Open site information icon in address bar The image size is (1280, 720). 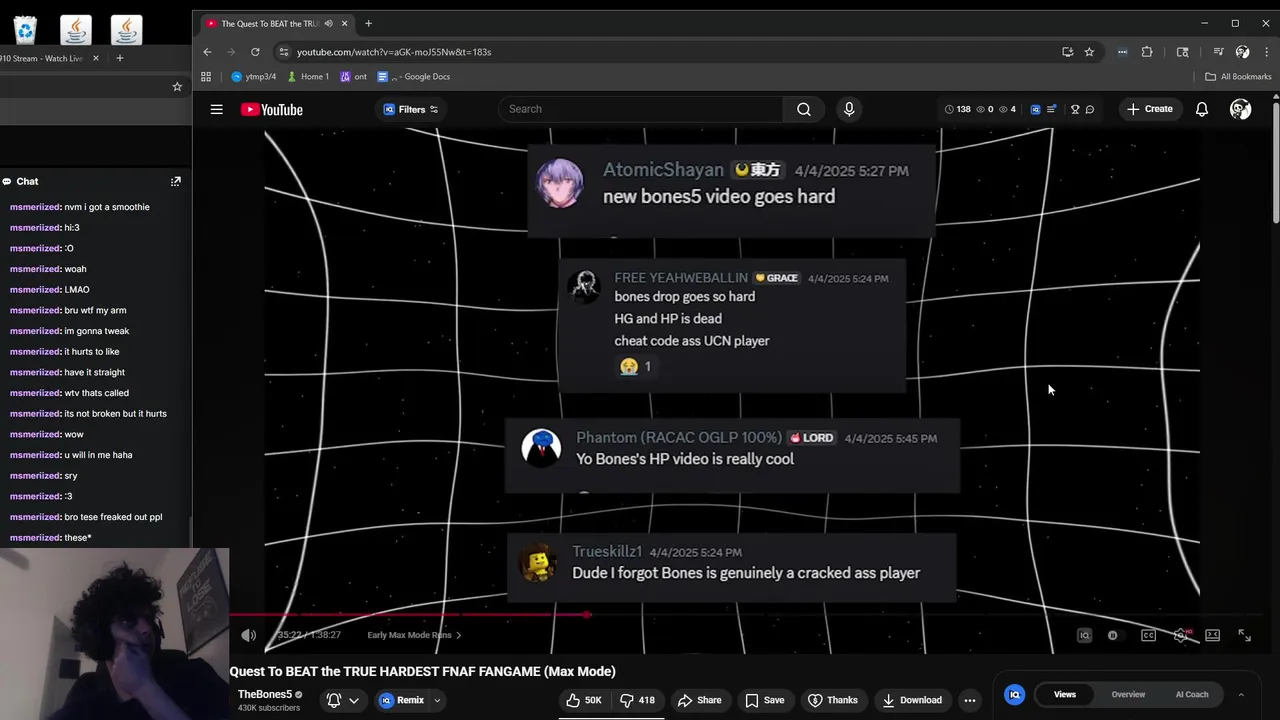point(284,52)
